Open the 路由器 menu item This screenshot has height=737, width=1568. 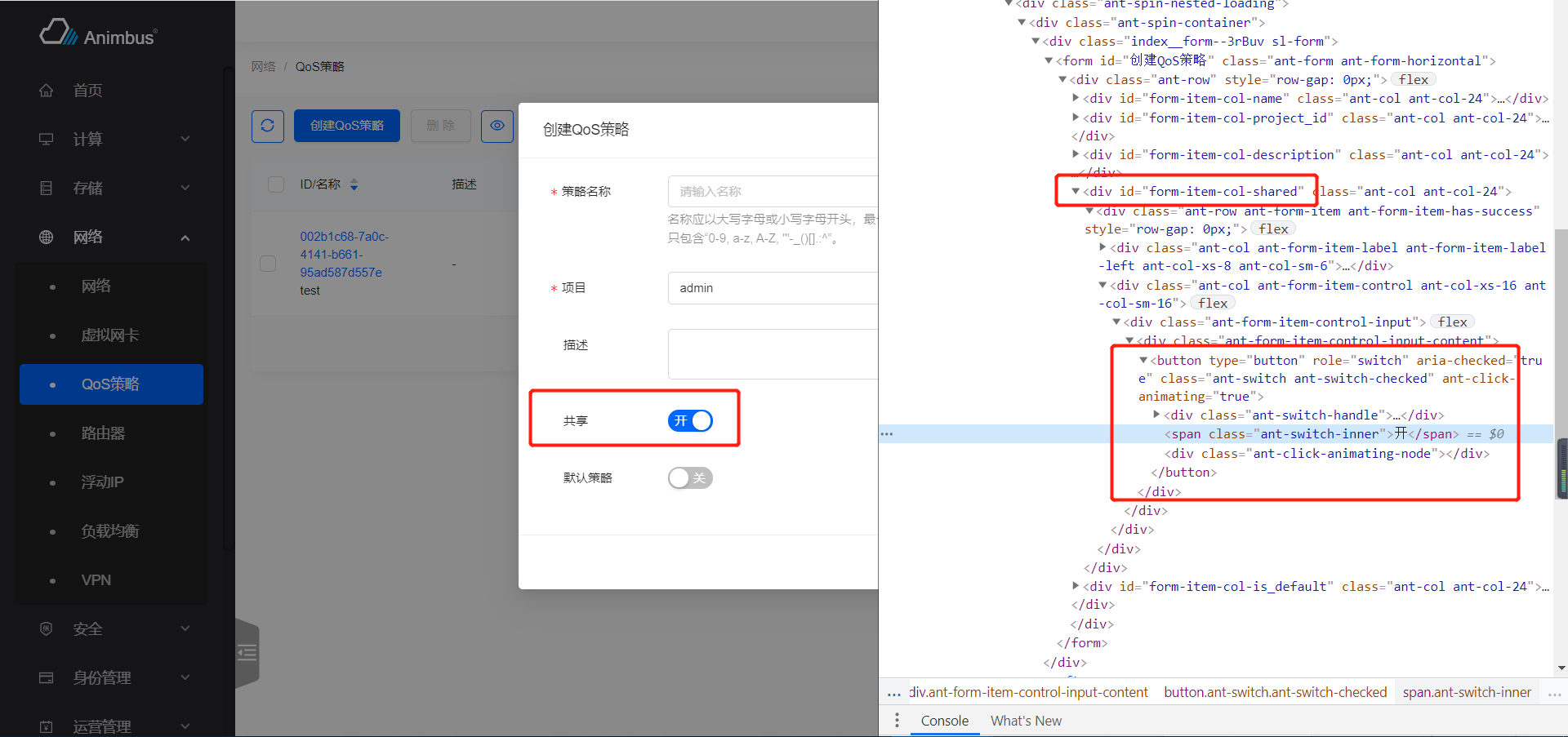click(103, 433)
